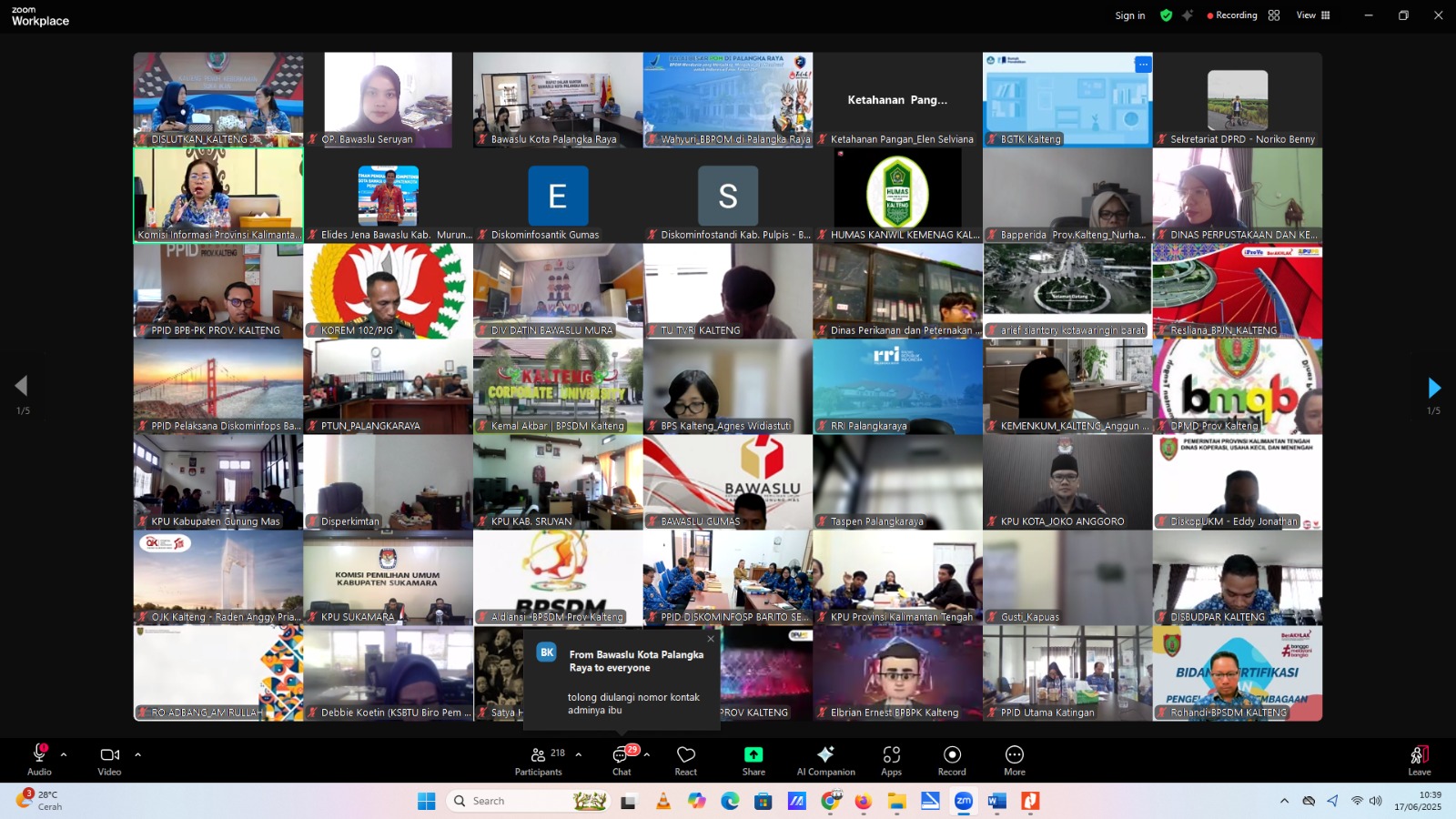
Task: Click the taskbar Search box
Action: (528, 801)
